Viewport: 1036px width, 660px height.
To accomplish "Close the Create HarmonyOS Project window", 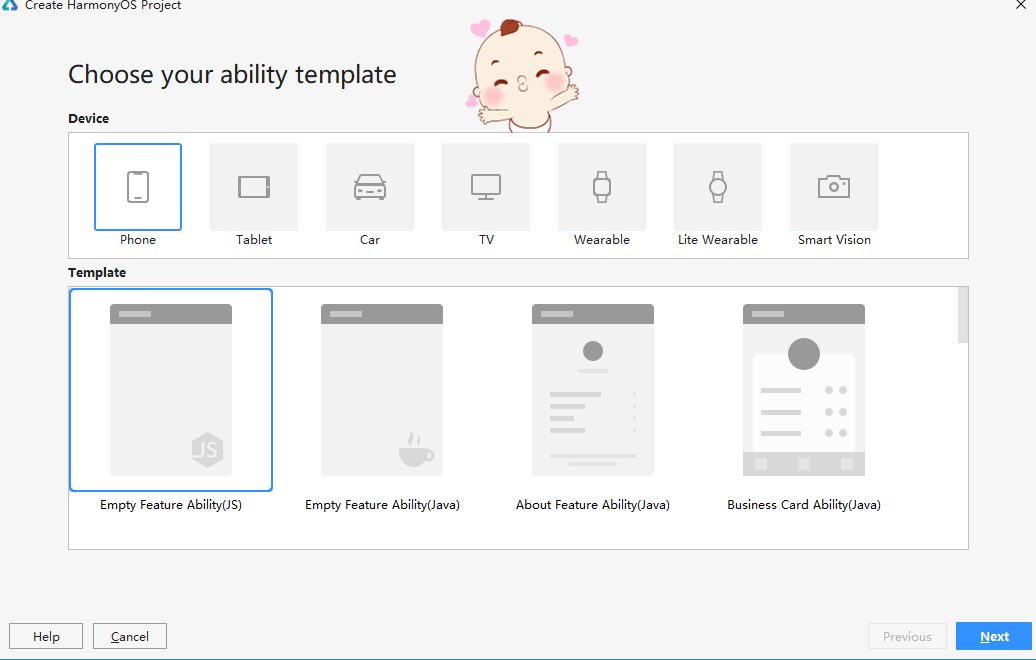I will click(x=1020, y=5).
